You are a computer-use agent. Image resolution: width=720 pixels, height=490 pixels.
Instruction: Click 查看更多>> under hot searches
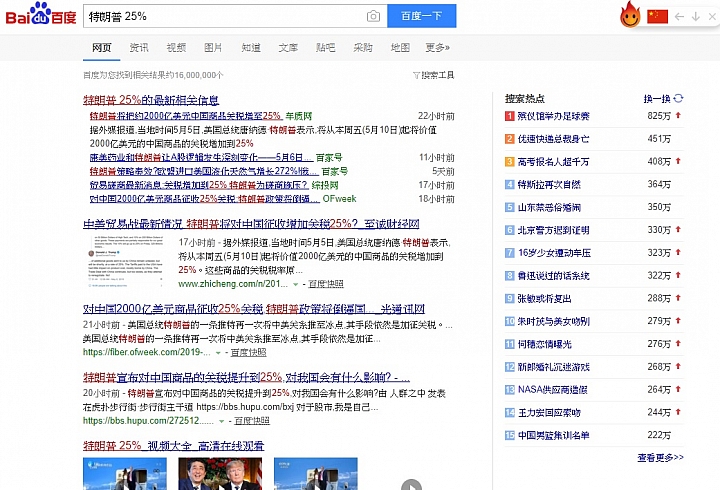(660, 457)
